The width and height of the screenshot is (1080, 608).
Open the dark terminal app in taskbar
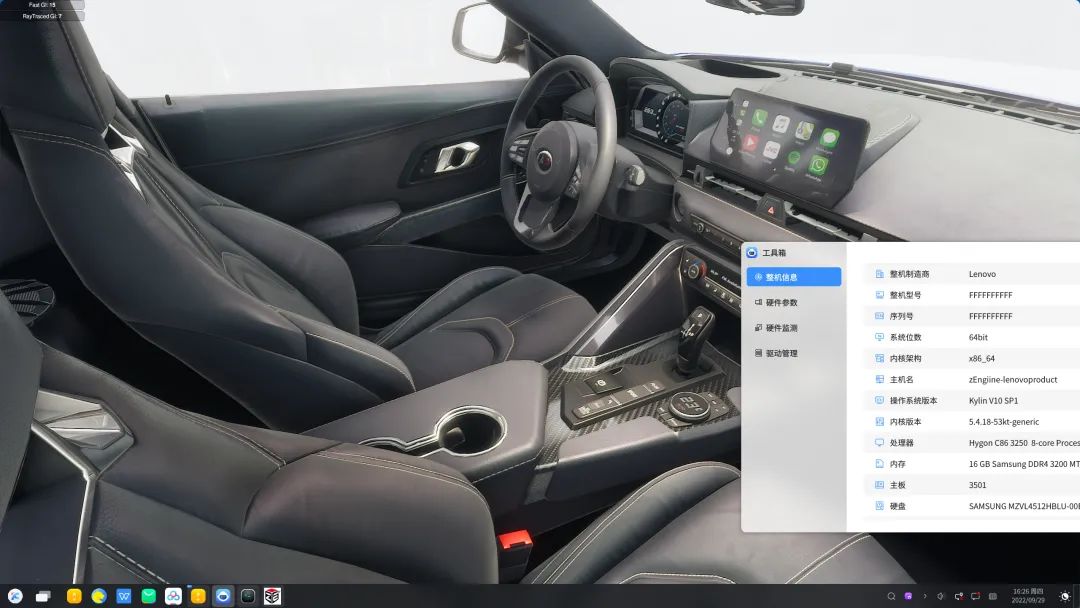(248, 596)
